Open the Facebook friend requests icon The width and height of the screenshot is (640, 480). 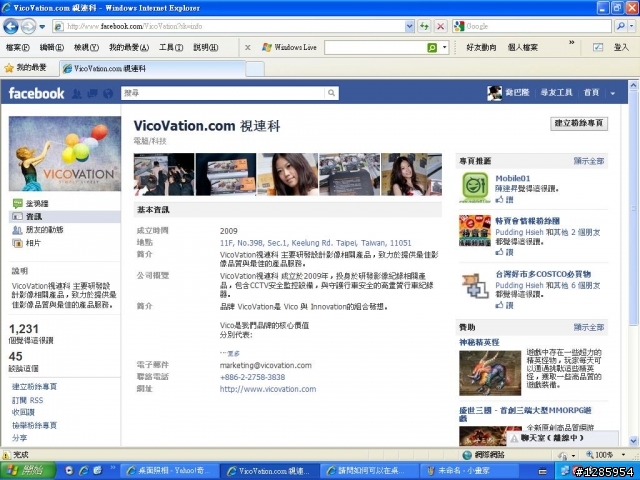click(76, 94)
